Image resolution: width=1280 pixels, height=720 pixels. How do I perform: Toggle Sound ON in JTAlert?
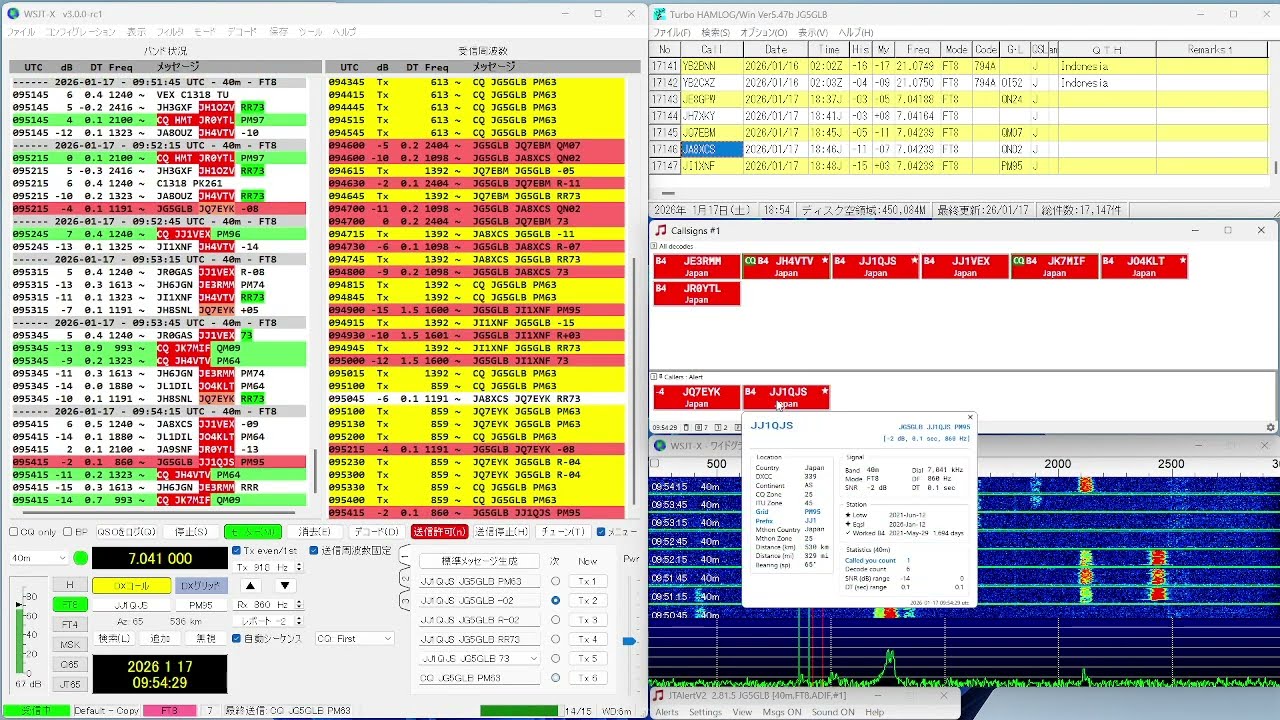point(833,712)
